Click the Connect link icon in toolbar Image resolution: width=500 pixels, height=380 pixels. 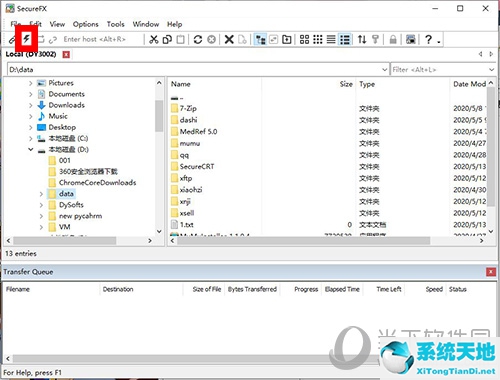12,40
